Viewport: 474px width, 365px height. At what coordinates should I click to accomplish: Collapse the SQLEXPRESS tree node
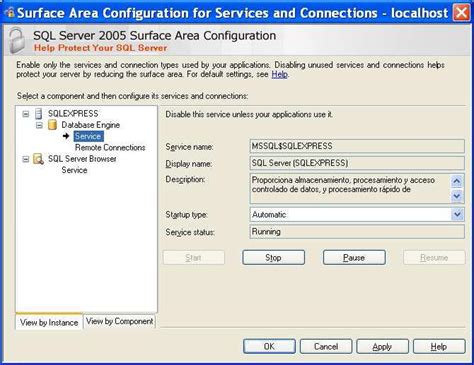26,114
